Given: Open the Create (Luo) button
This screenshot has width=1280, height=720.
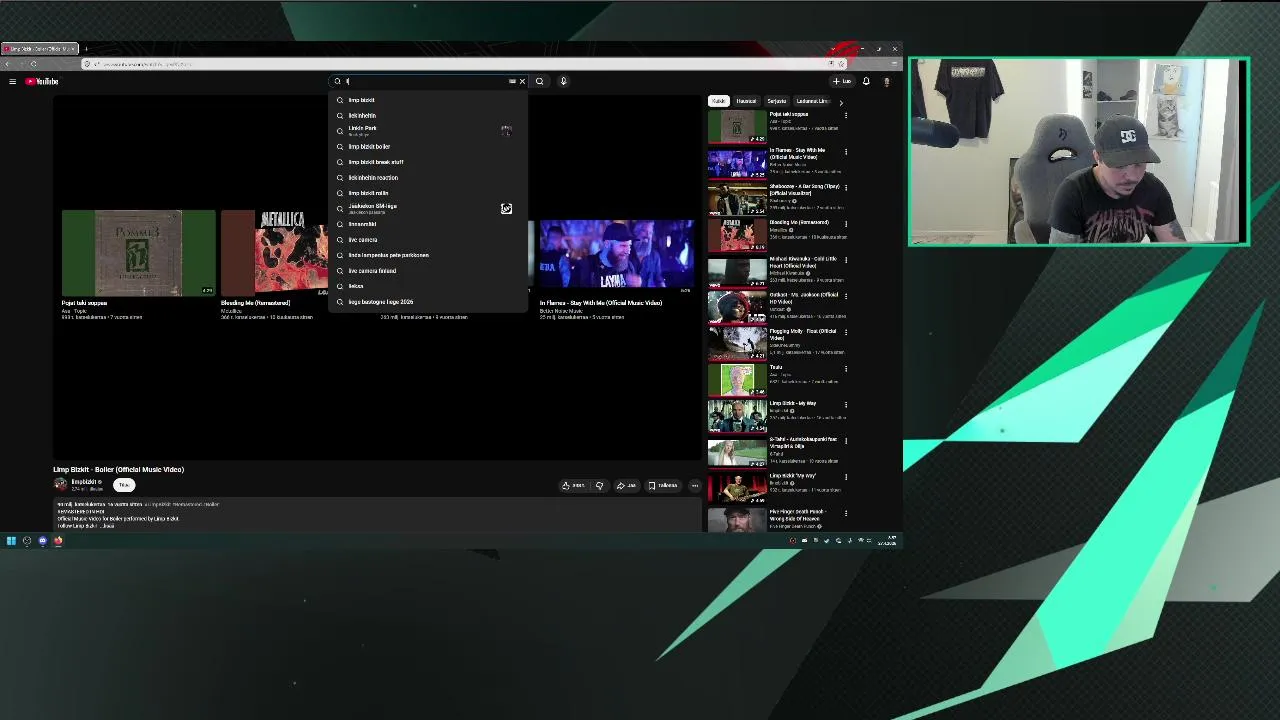Looking at the screenshot, I should pos(841,81).
